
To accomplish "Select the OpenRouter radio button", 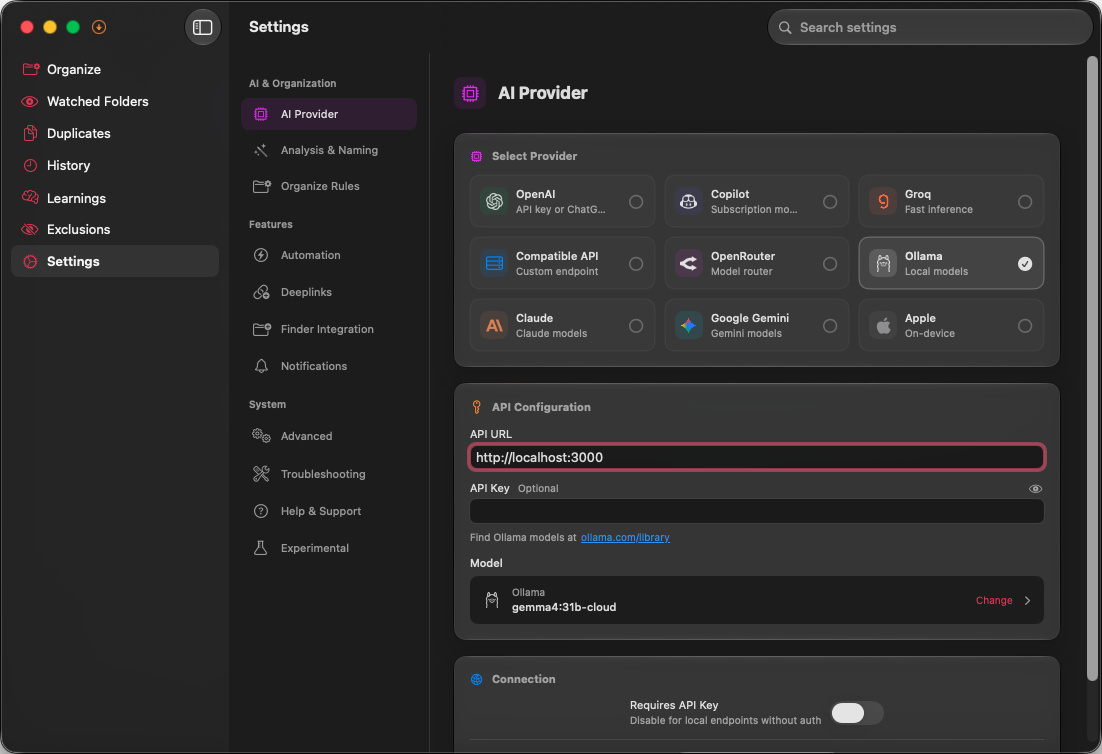I will point(830,264).
